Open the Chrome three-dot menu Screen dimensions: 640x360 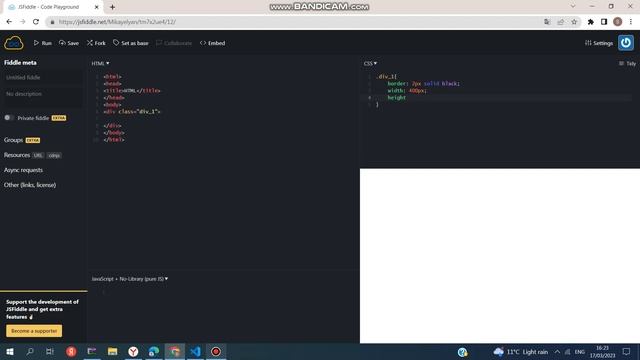631,22
